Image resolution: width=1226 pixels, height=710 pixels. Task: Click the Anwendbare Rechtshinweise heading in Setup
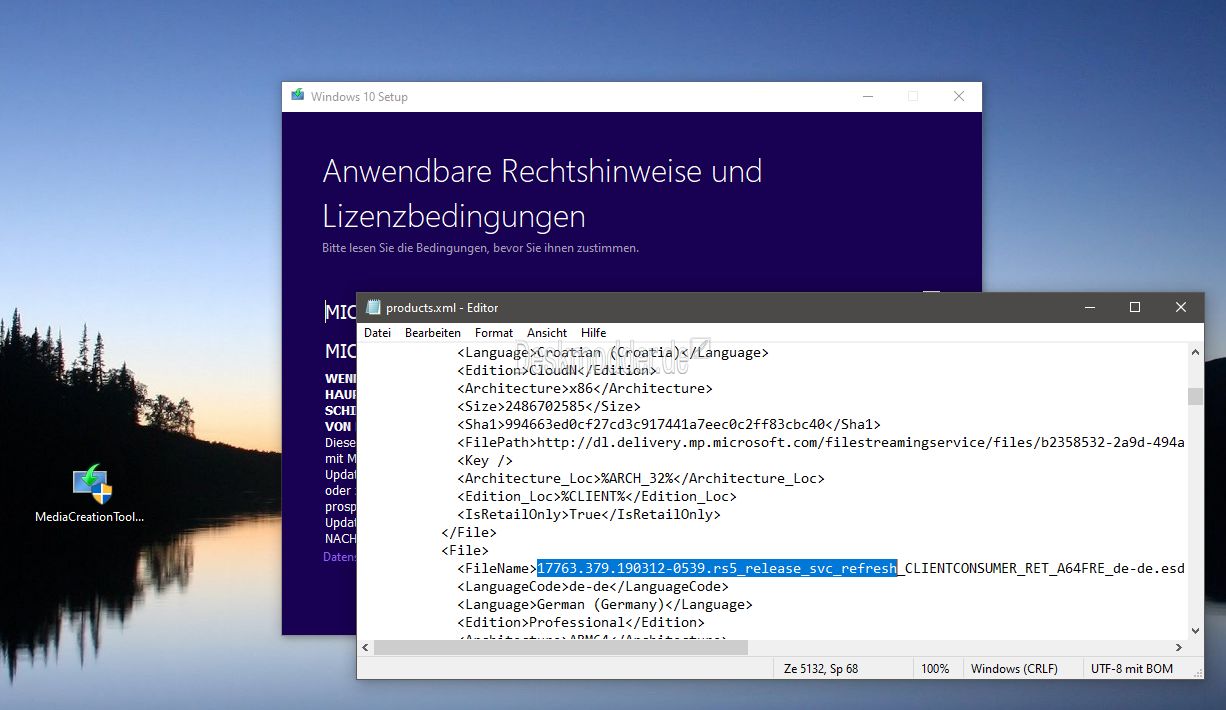pyautogui.click(x=542, y=193)
